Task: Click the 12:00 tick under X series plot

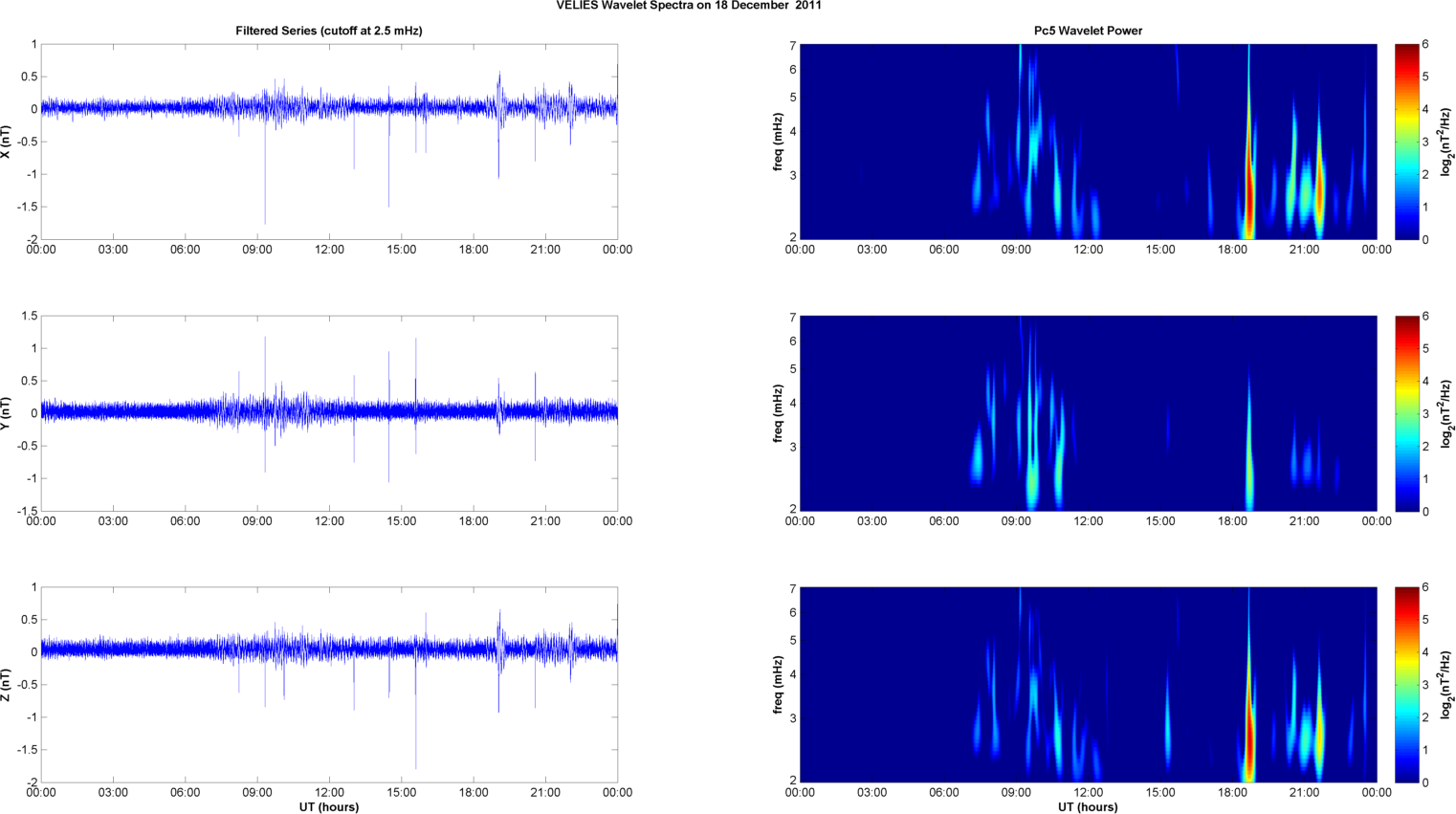Action: (329, 250)
